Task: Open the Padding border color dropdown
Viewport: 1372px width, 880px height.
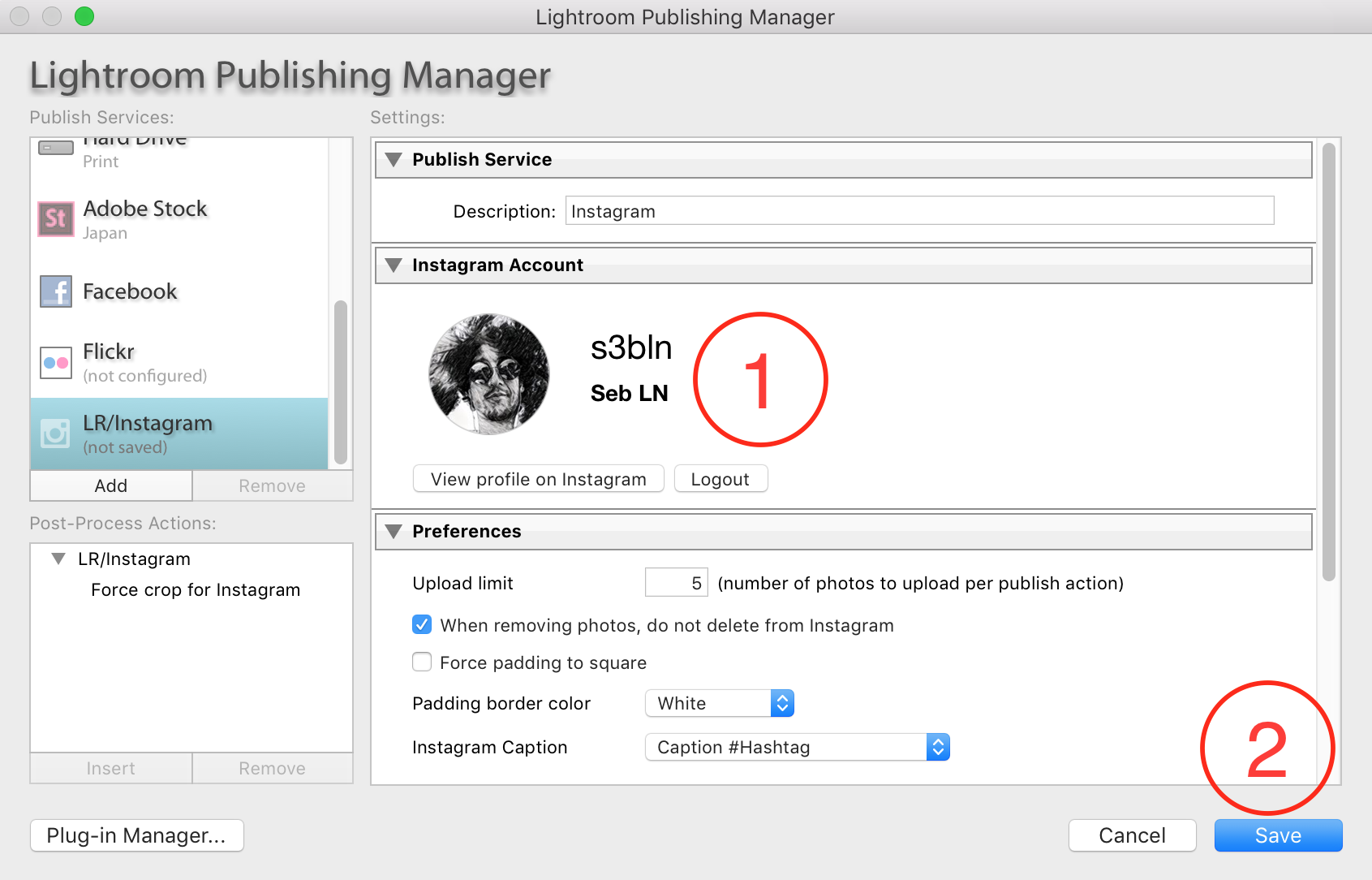Action: coord(720,703)
